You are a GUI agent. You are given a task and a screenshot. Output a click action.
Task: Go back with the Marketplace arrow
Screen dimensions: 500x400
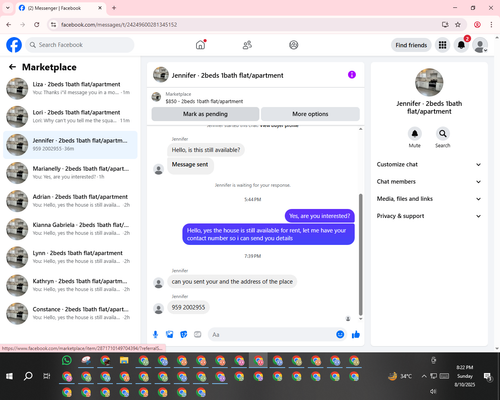click(x=13, y=67)
